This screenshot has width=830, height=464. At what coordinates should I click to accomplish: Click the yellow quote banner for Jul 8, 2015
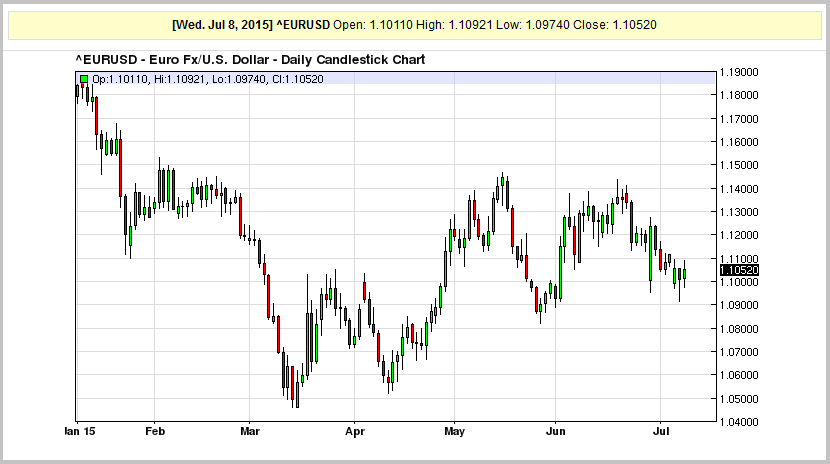point(414,25)
